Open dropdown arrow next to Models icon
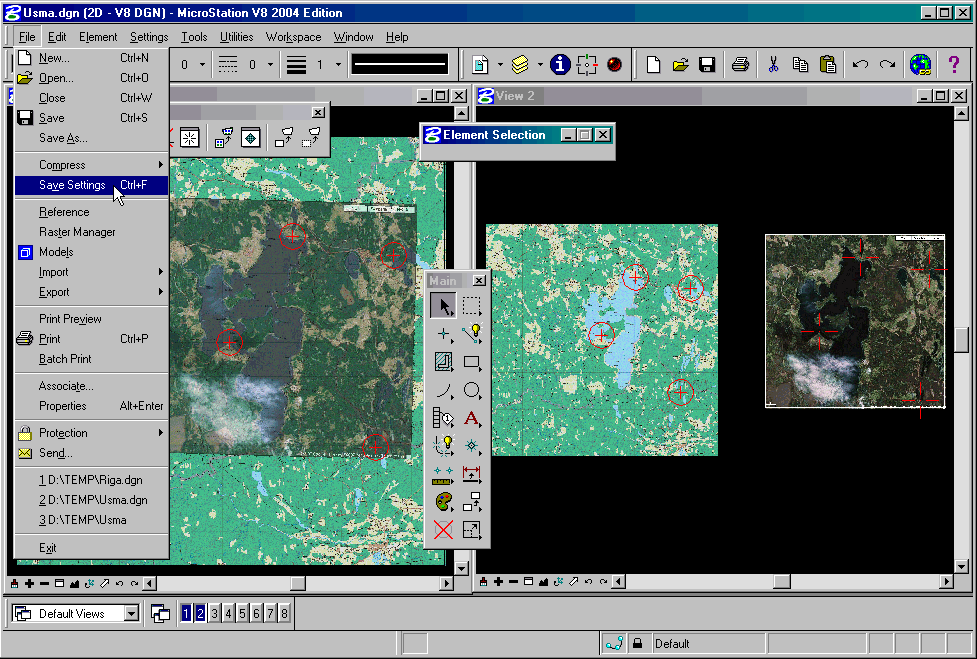The image size is (977, 659). tap(500, 64)
